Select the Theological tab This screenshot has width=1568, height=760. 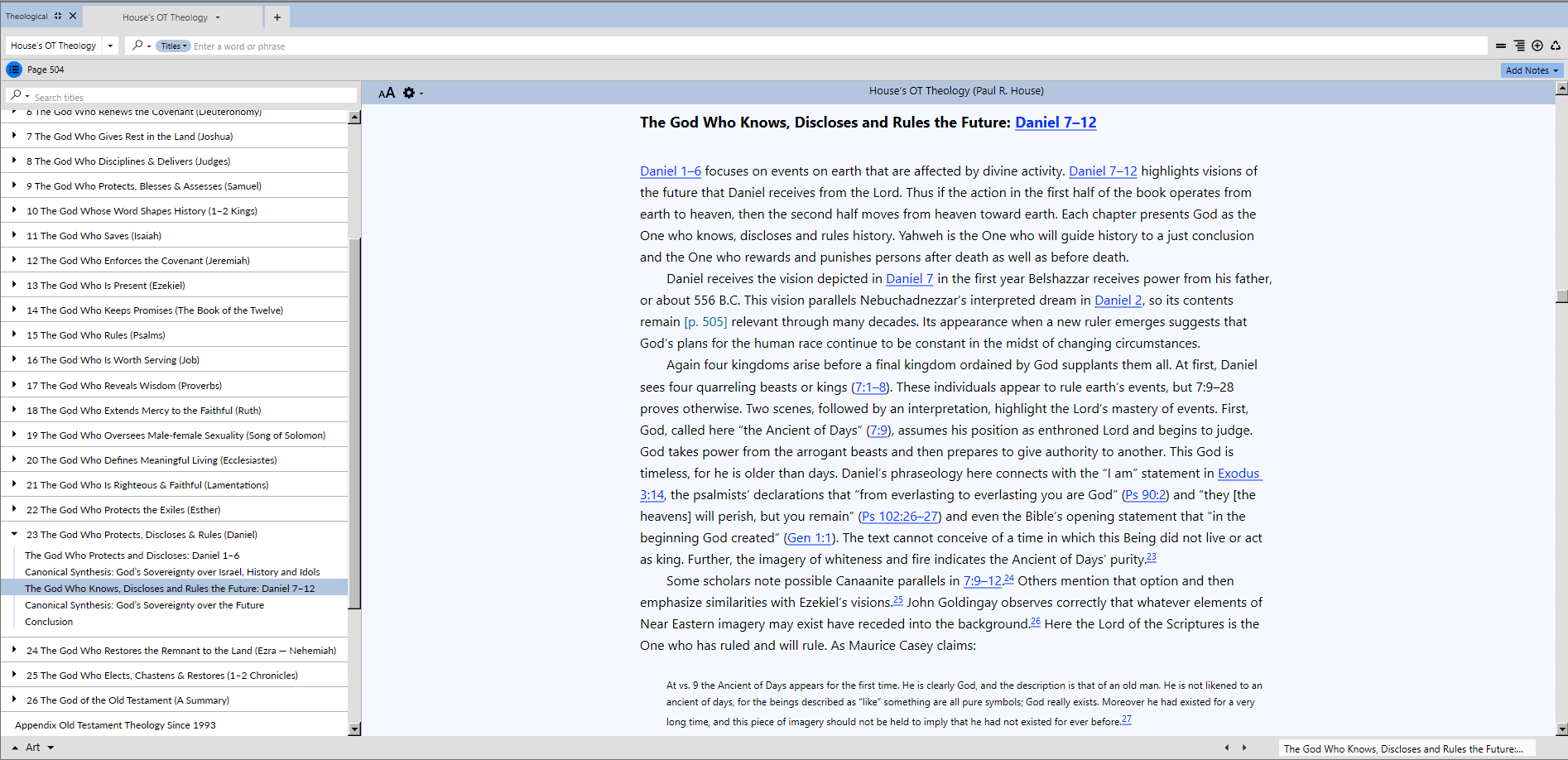(26, 16)
